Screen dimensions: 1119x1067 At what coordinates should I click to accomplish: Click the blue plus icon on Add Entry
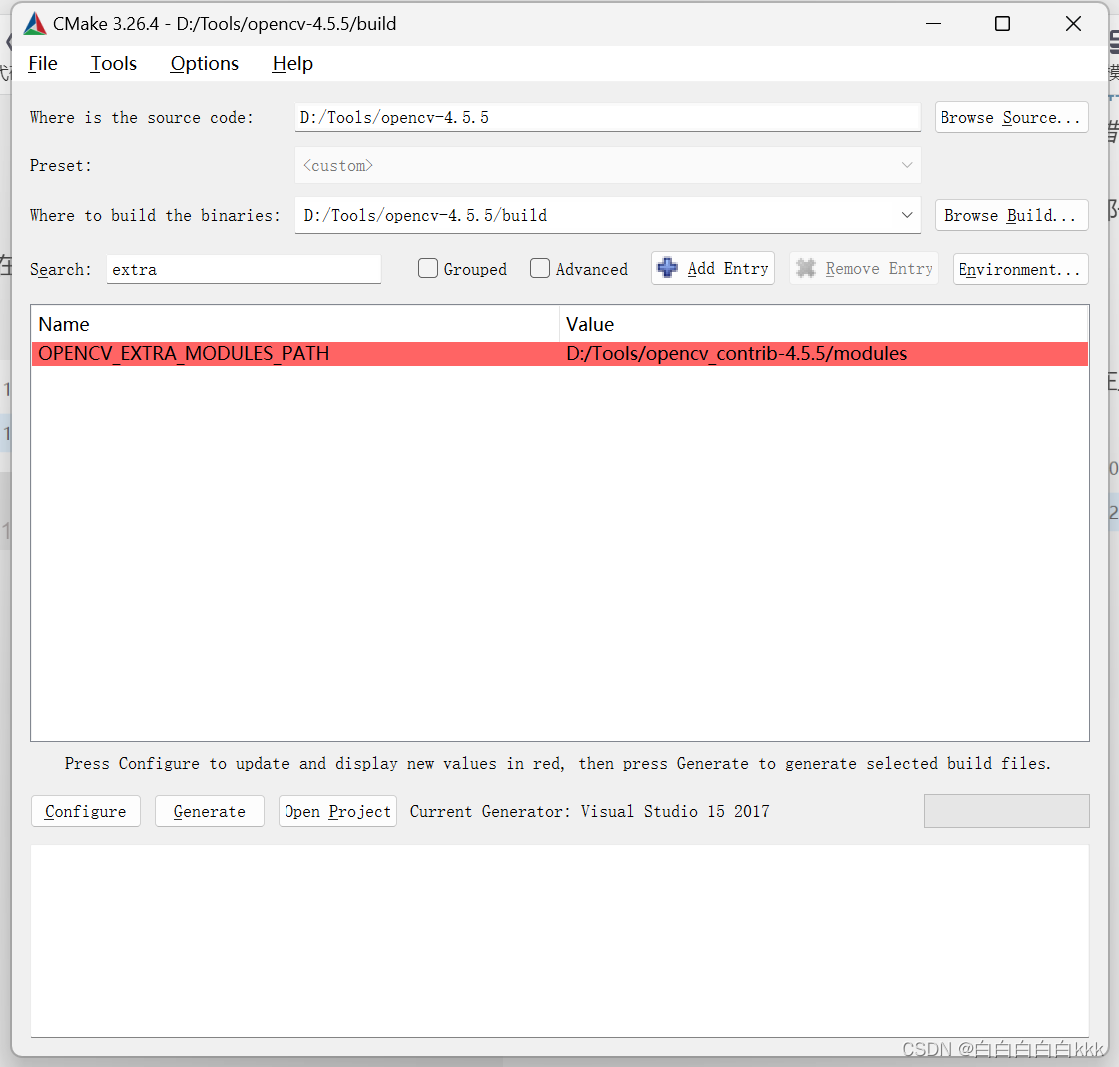coord(667,268)
